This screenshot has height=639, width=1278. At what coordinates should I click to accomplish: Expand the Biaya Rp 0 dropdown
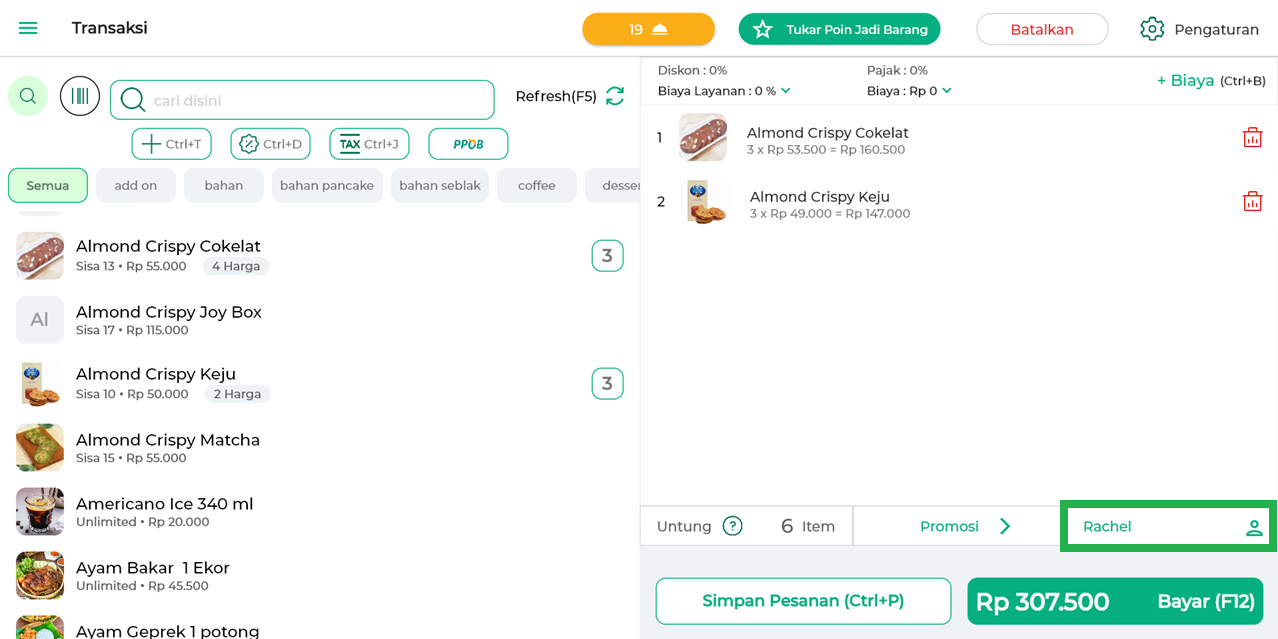click(946, 91)
